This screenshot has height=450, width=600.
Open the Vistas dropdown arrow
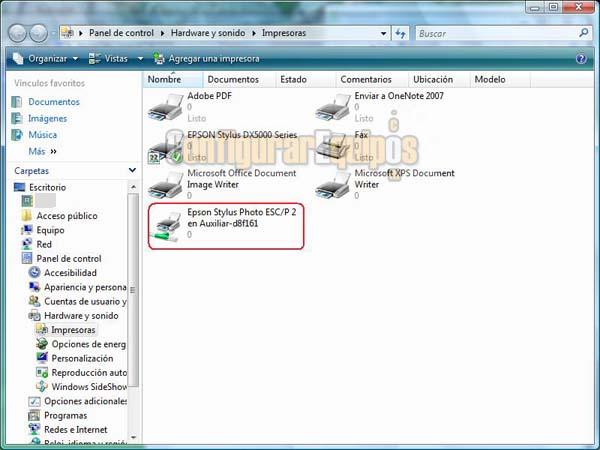point(140,59)
